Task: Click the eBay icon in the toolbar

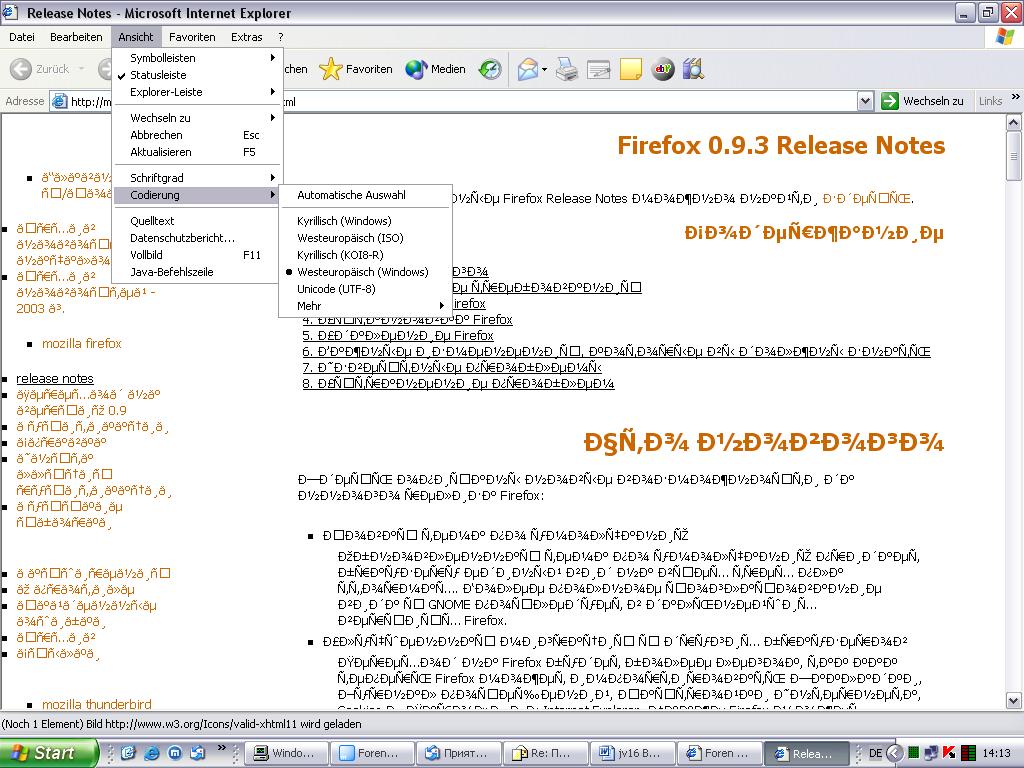Action: (x=662, y=69)
